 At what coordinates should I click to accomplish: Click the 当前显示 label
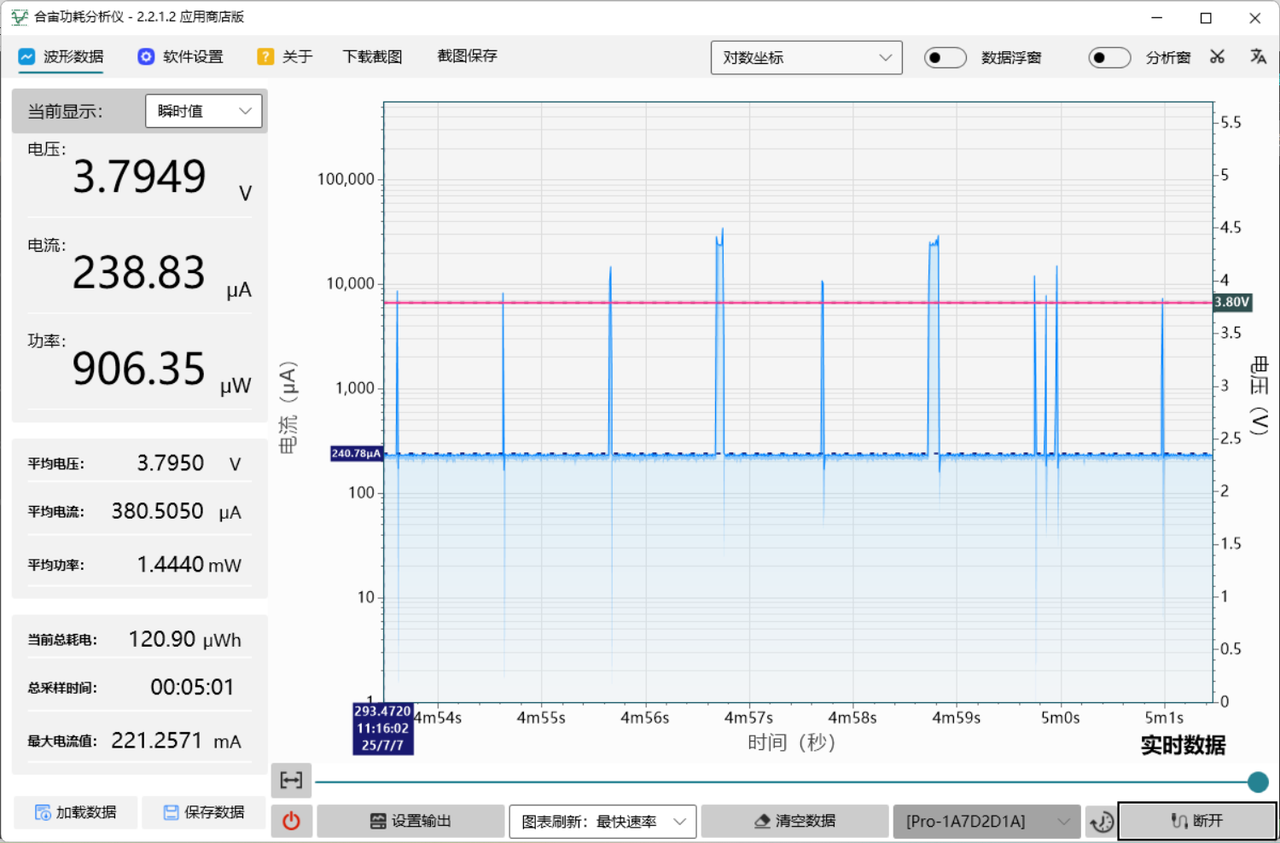(x=65, y=112)
